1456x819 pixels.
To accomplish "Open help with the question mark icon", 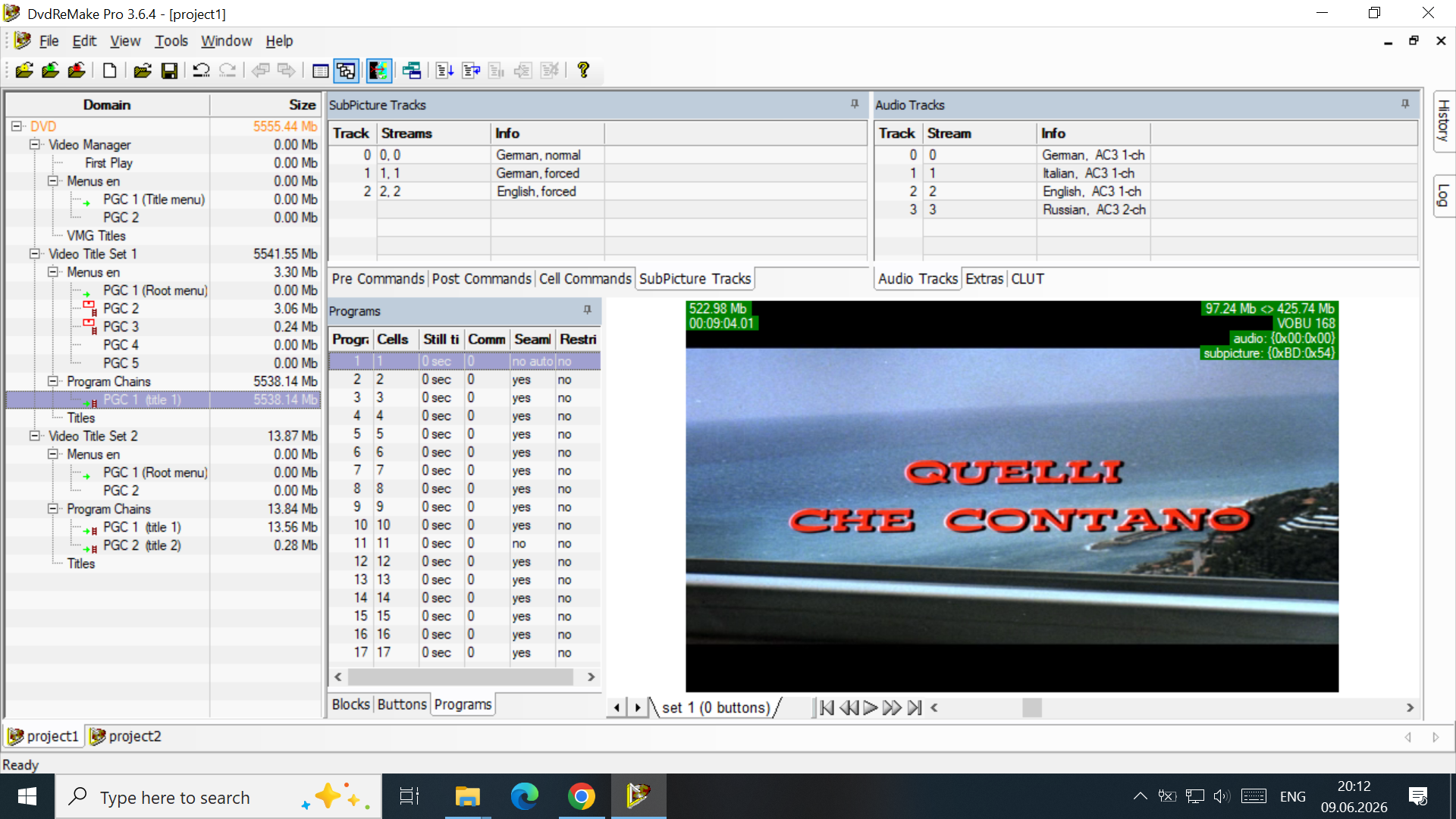I will (x=583, y=71).
